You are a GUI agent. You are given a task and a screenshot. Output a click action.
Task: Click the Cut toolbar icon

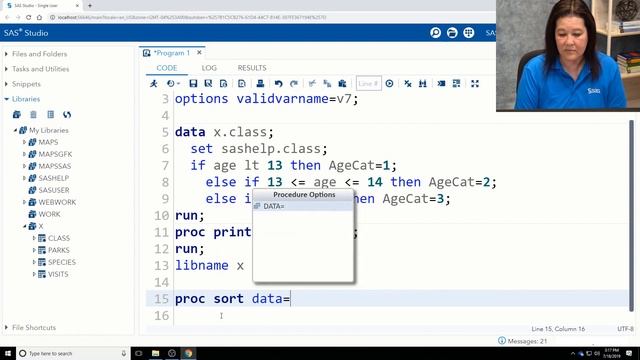[312, 84]
